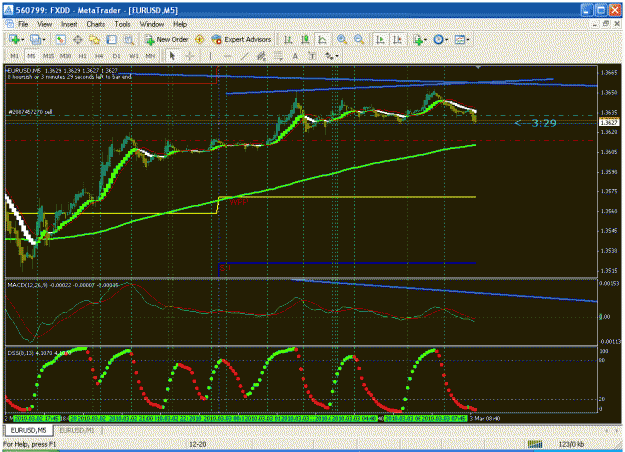Click the Periods clock icon
The height and width of the screenshot is (452, 625).
pos(438,39)
